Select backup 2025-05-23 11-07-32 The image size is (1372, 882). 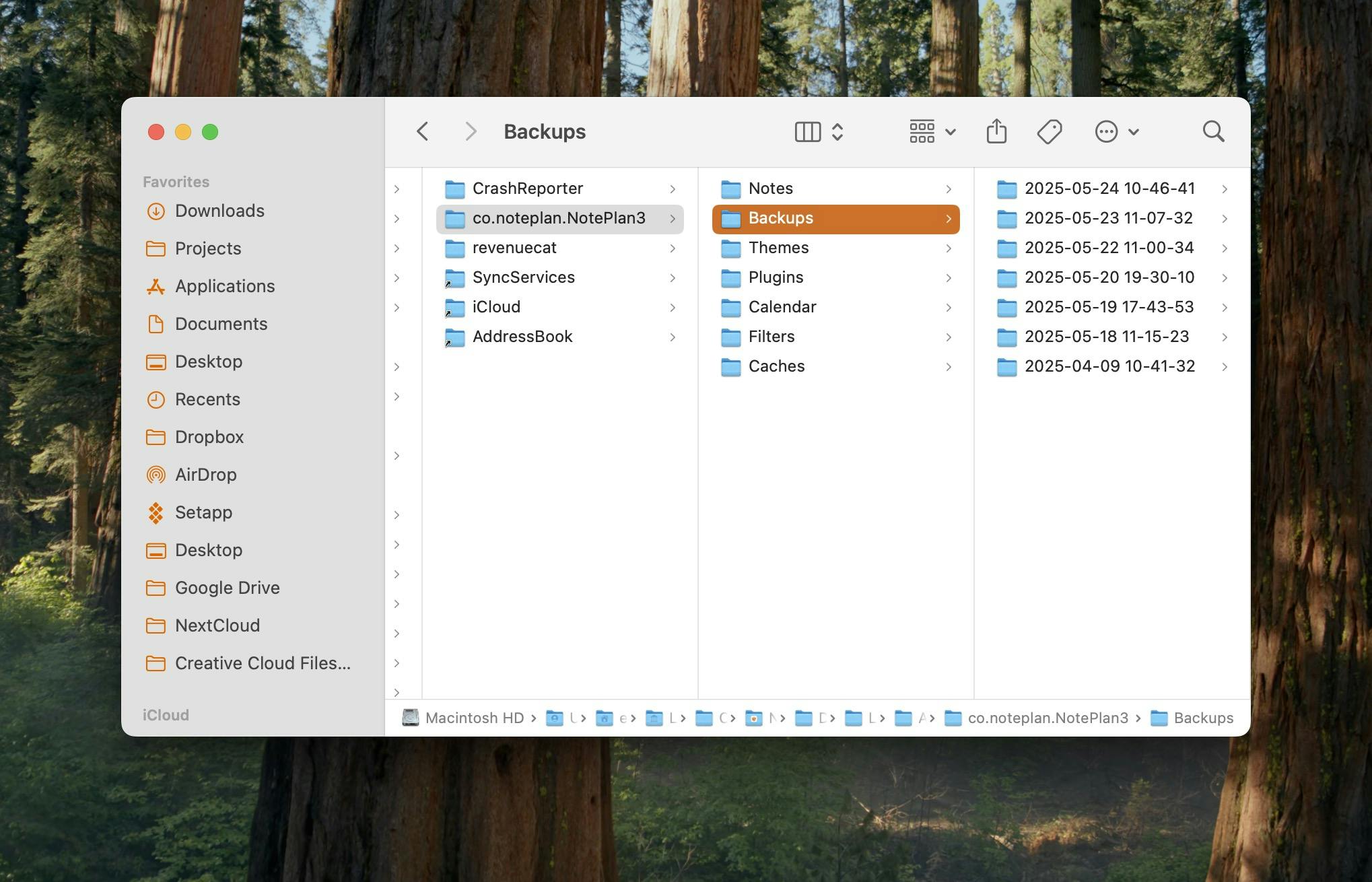[1111, 218]
